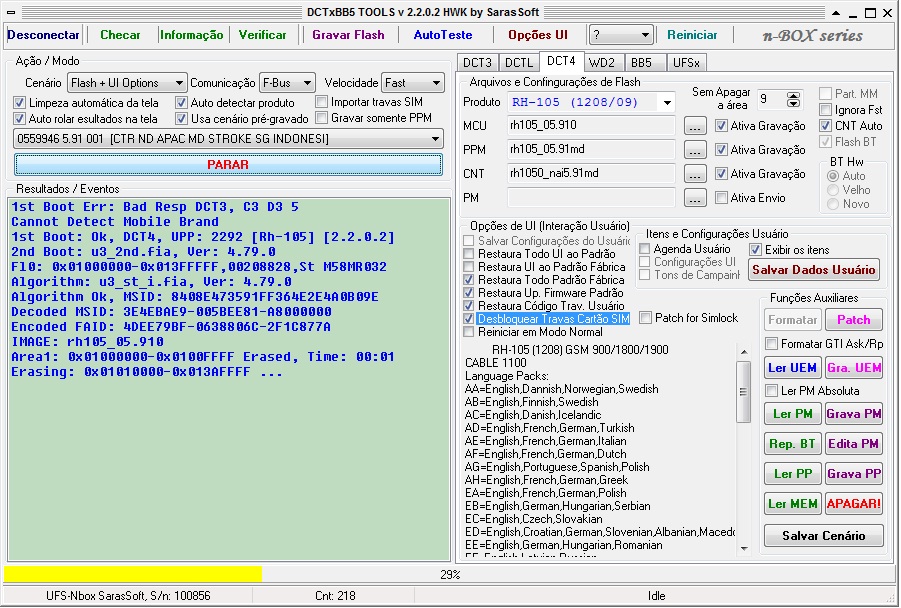
Task: Uncheck Restaura Todo Padrão Fábrica
Action: tap(469, 280)
